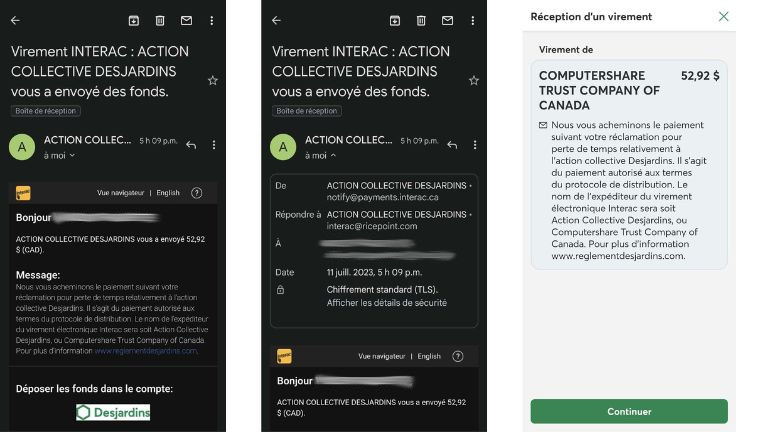Collapse recipient details 'à moi' in middle email
The width and height of the screenshot is (768, 432).
320,155
